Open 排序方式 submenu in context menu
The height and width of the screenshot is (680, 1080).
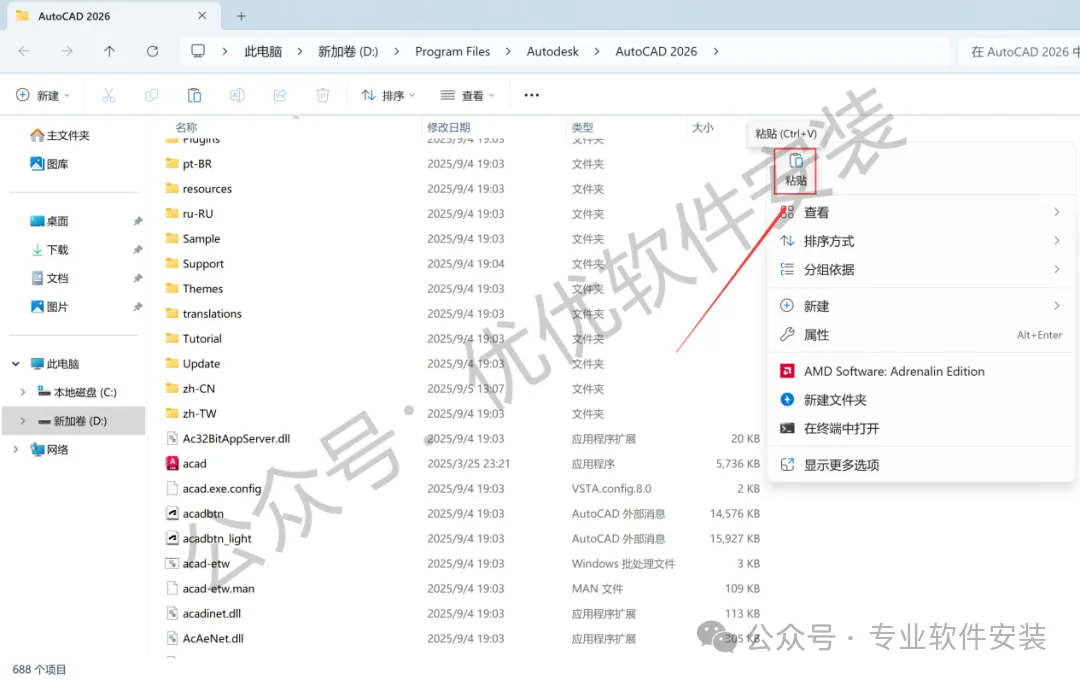(x=921, y=241)
